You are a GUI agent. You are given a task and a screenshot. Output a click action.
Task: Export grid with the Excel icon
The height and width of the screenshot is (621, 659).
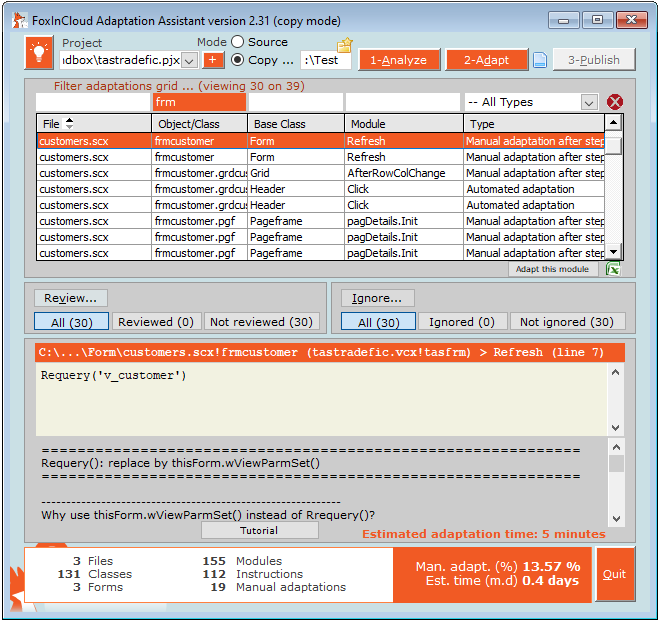tap(613, 269)
